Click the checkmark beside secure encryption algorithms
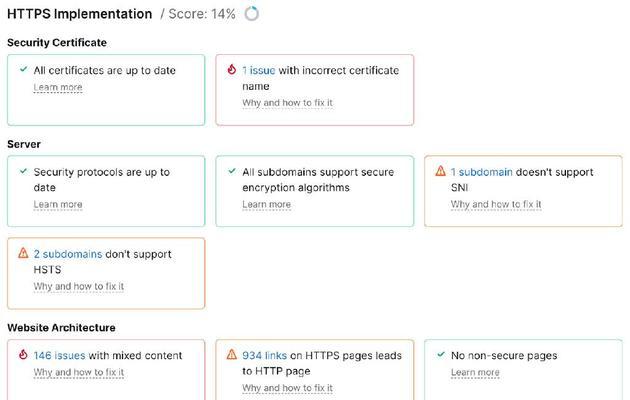 pyautogui.click(x=232, y=171)
